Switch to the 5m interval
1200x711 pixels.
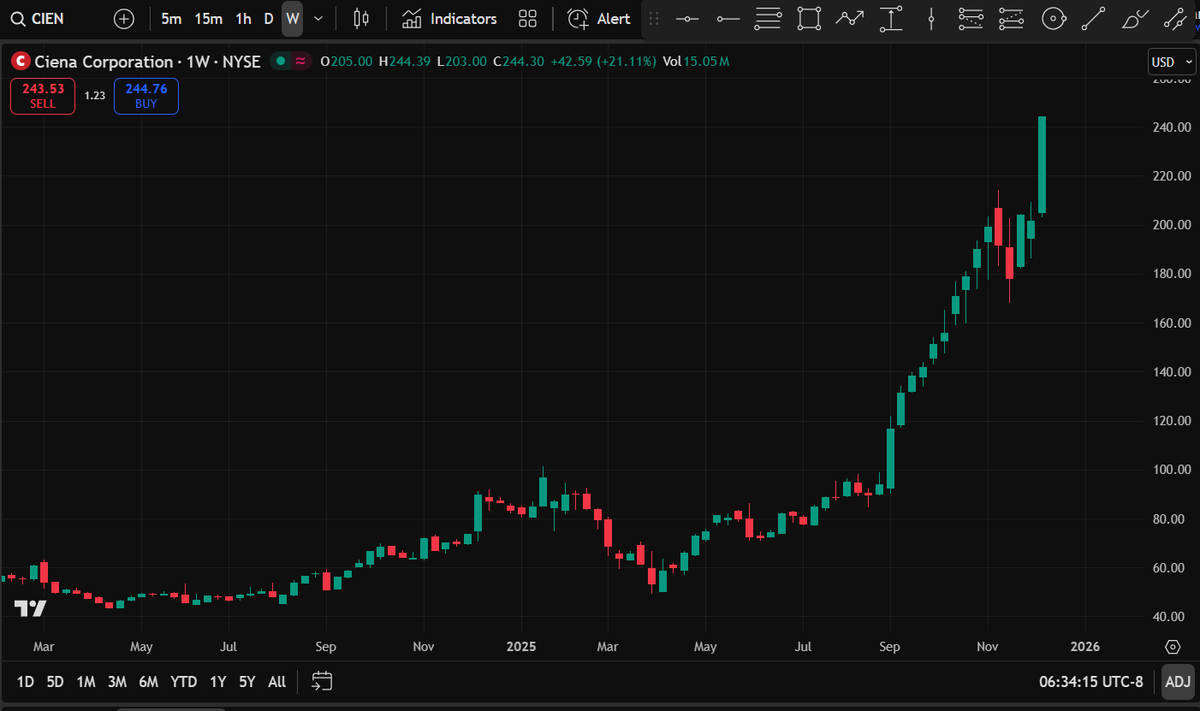[x=171, y=18]
